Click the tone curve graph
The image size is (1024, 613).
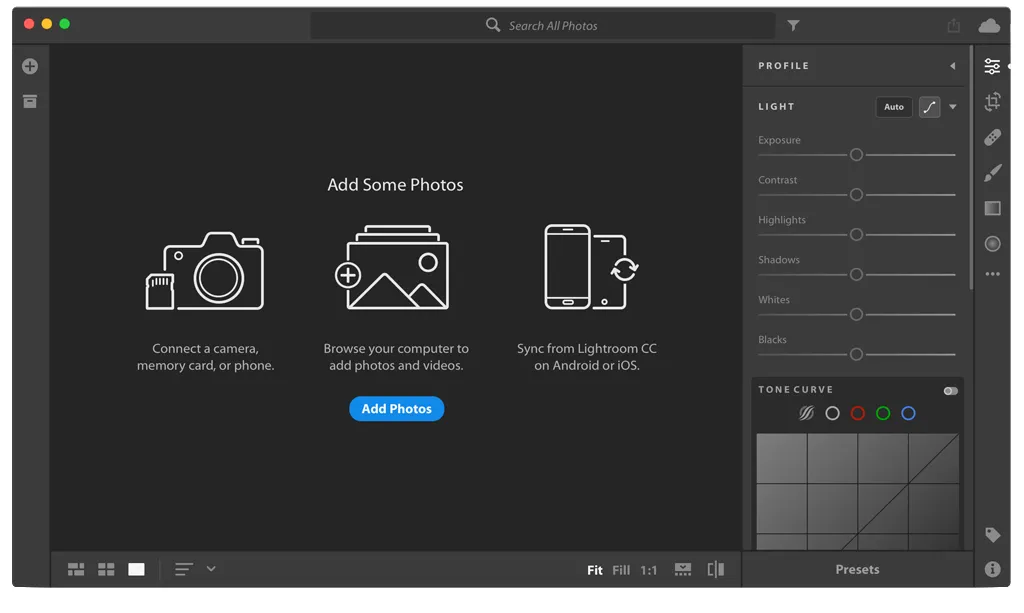pyautogui.click(x=857, y=492)
